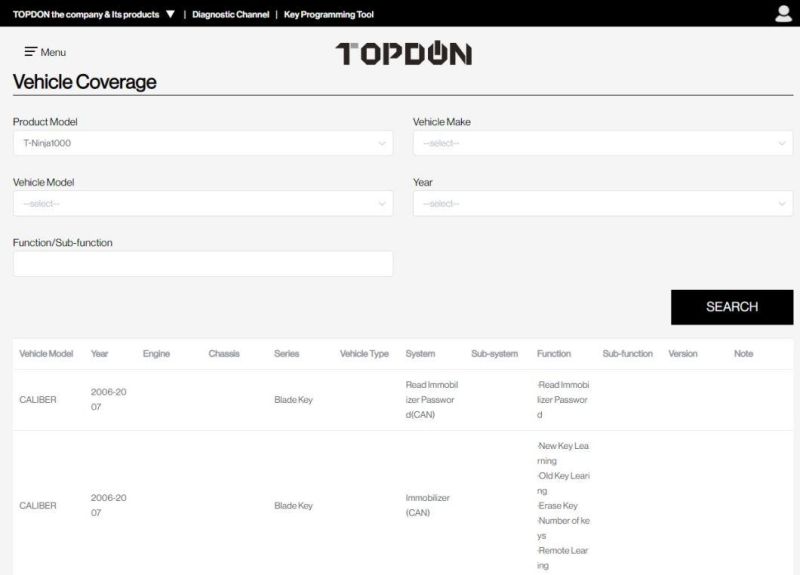This screenshot has height=575, width=800.
Task: Open the Vehicle Model dropdown
Action: tap(203, 204)
